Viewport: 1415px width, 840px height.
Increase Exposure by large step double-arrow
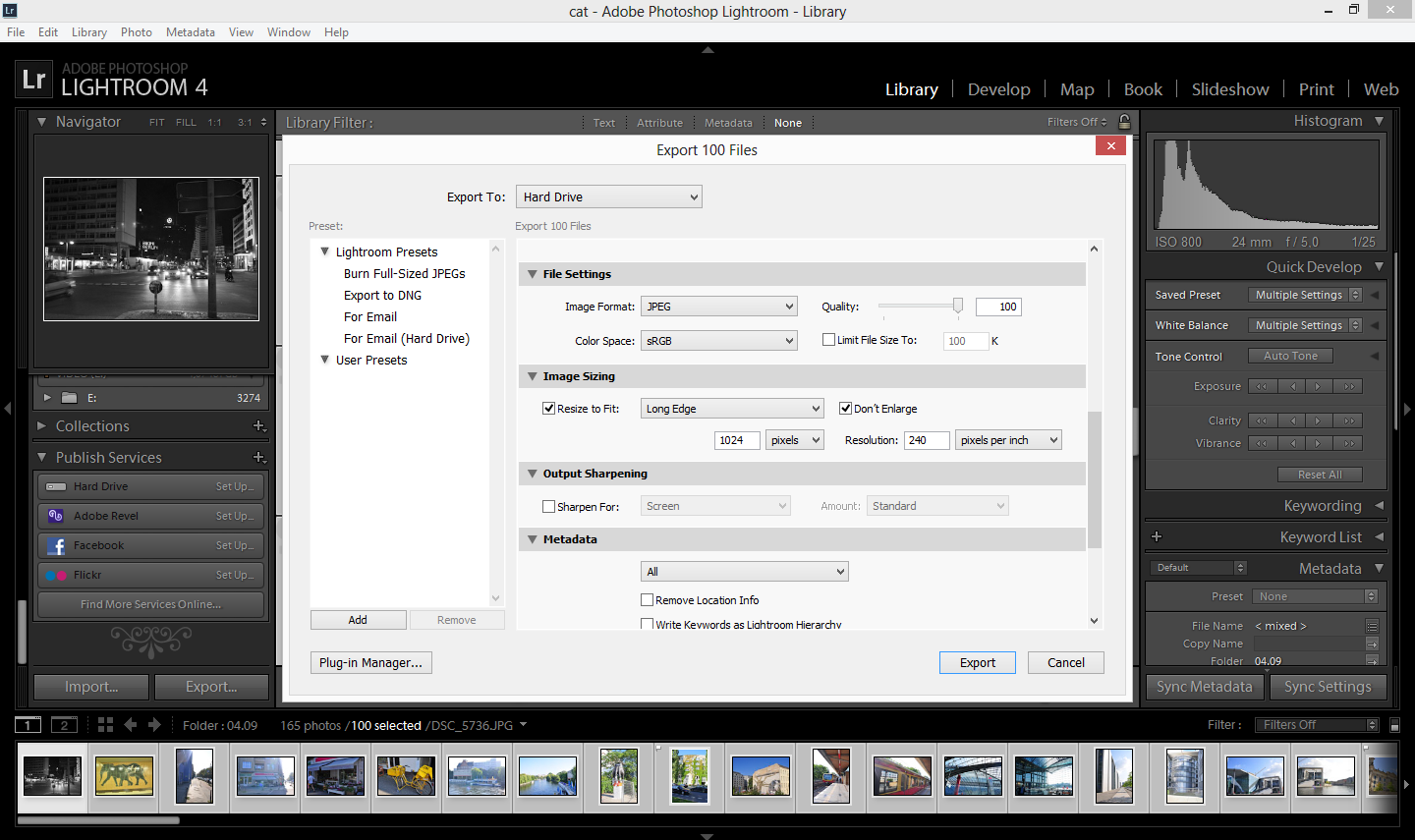coord(1348,386)
